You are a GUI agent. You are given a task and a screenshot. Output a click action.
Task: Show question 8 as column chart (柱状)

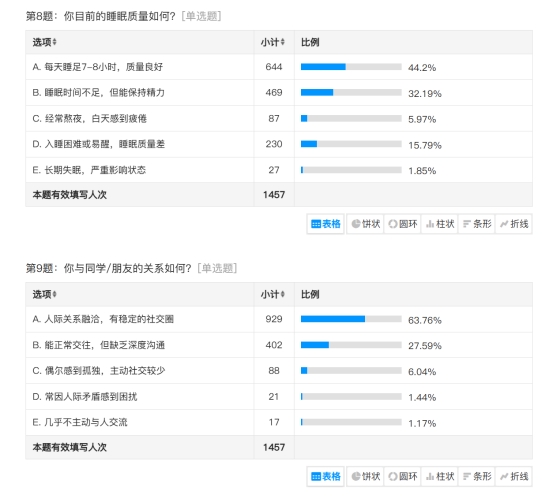coord(439,224)
